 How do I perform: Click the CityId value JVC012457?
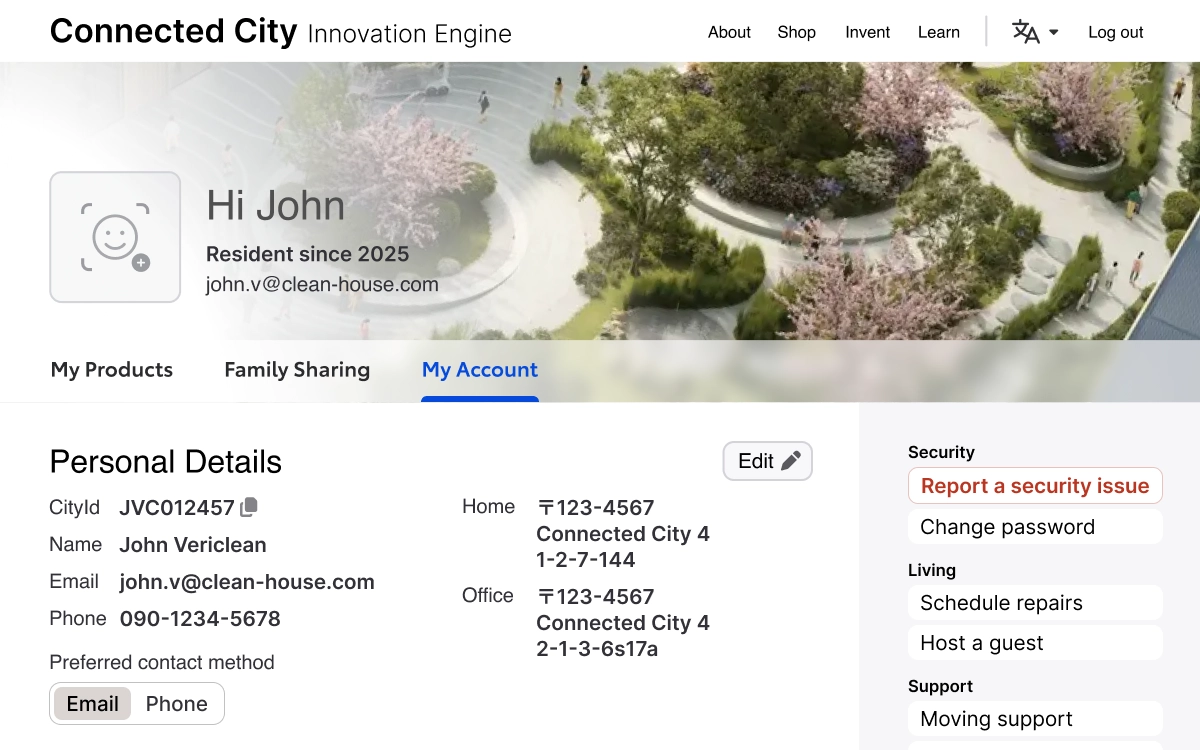pos(177,508)
